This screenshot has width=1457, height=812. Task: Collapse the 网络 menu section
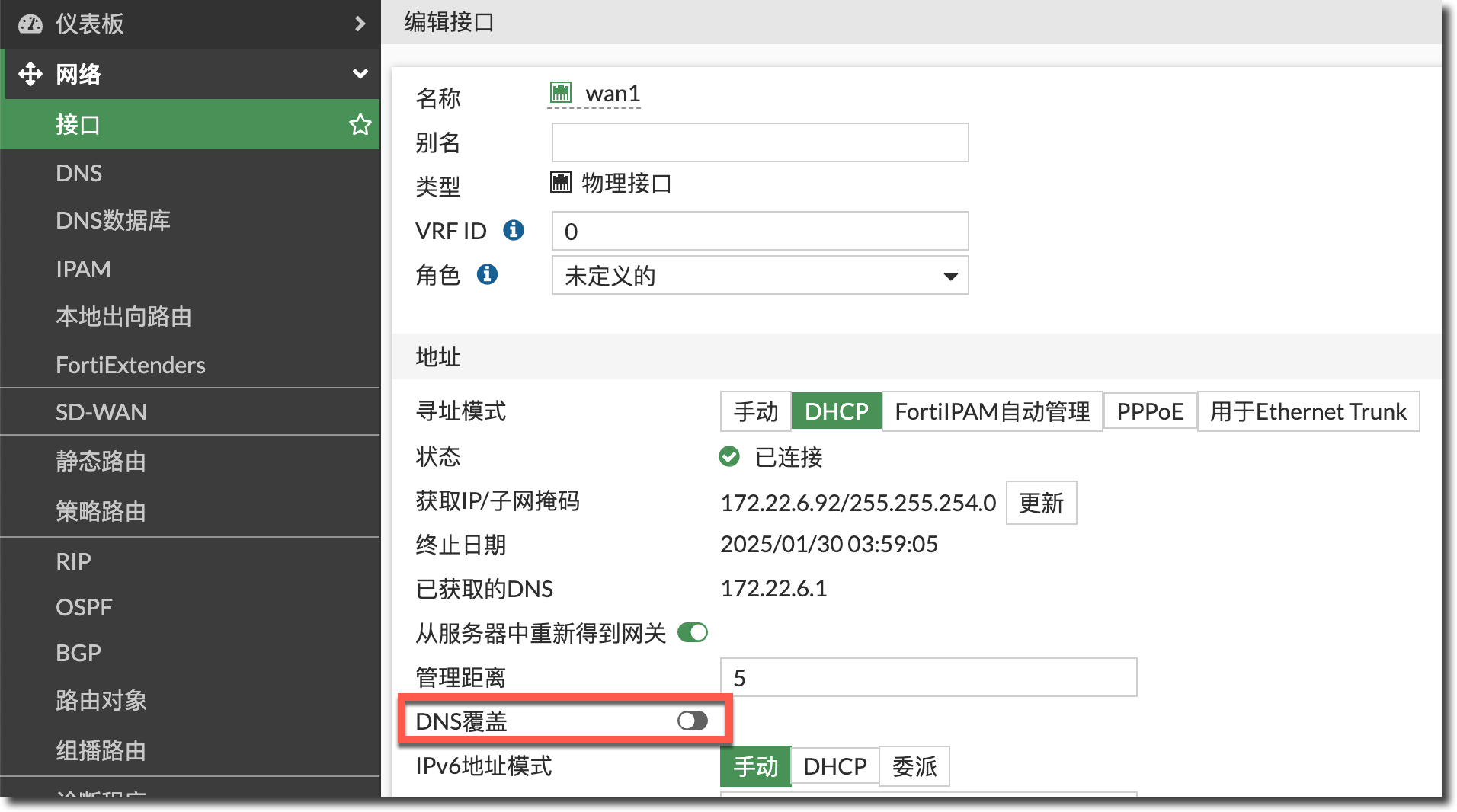pyautogui.click(x=360, y=74)
